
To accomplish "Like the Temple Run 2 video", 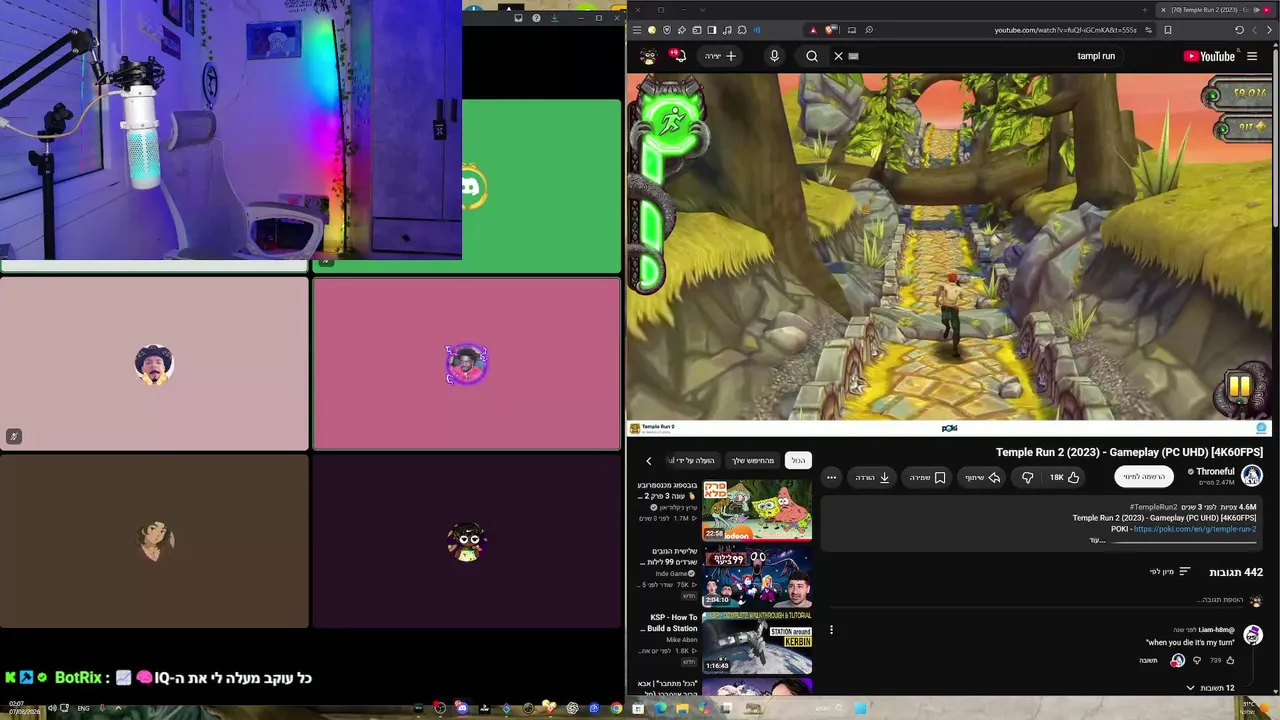I will 1064,478.
